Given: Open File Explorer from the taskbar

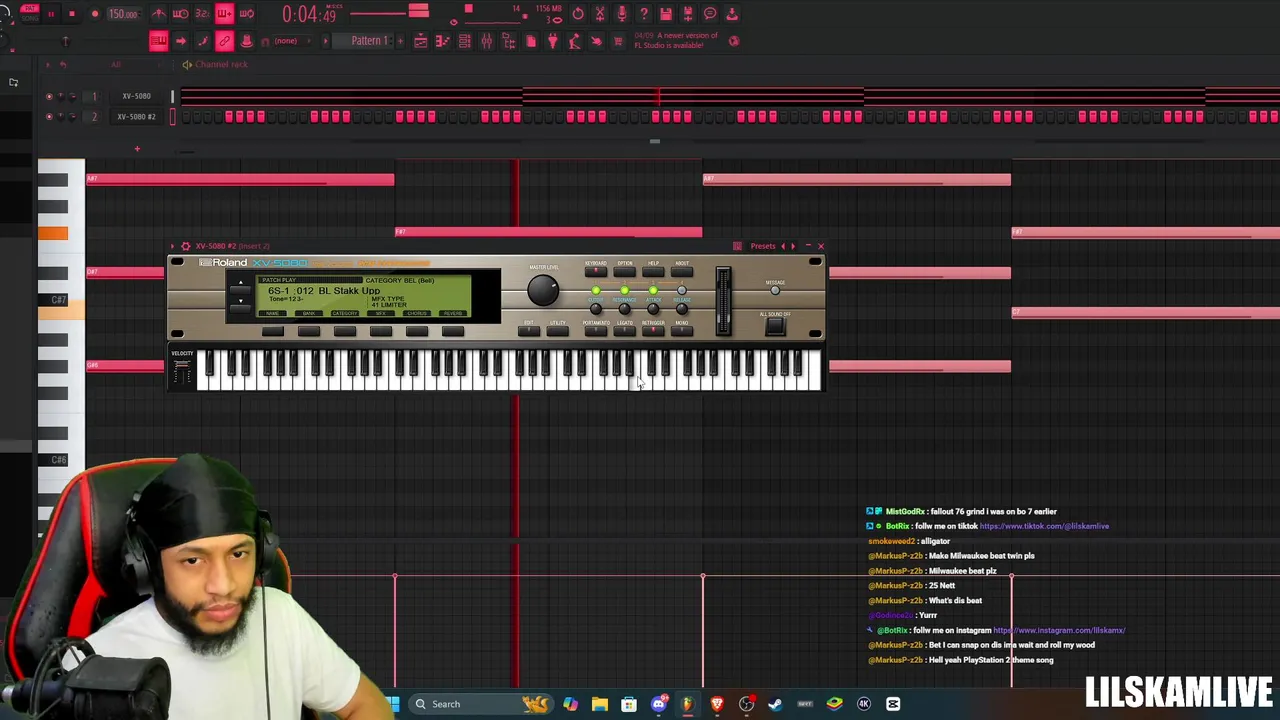Looking at the screenshot, I should [600, 704].
